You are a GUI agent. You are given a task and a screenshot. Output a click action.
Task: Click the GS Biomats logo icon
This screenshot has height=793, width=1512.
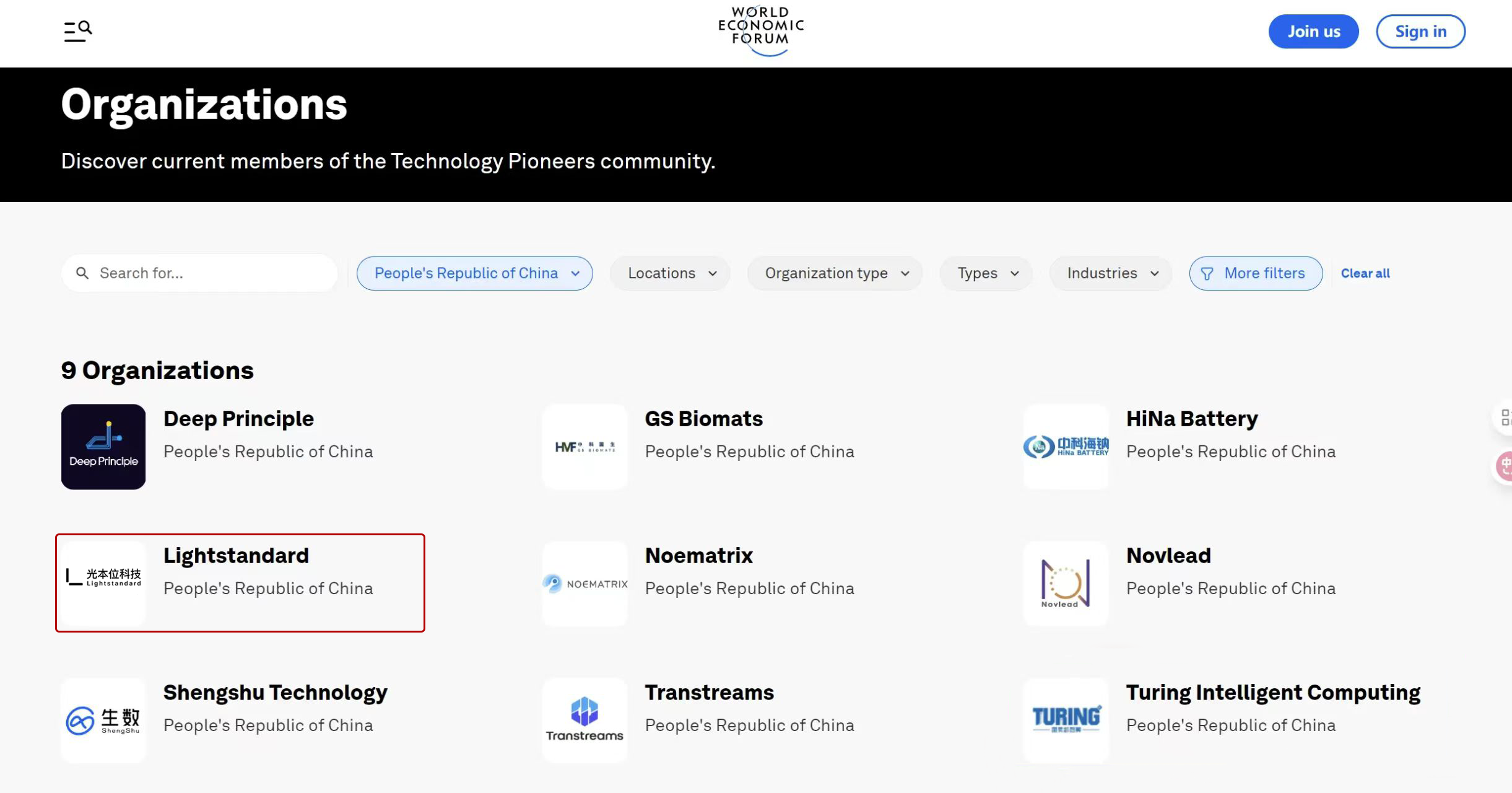click(584, 447)
